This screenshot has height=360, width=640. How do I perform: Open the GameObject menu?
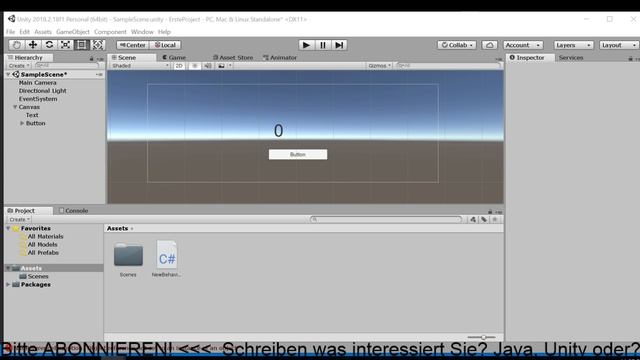point(73,32)
